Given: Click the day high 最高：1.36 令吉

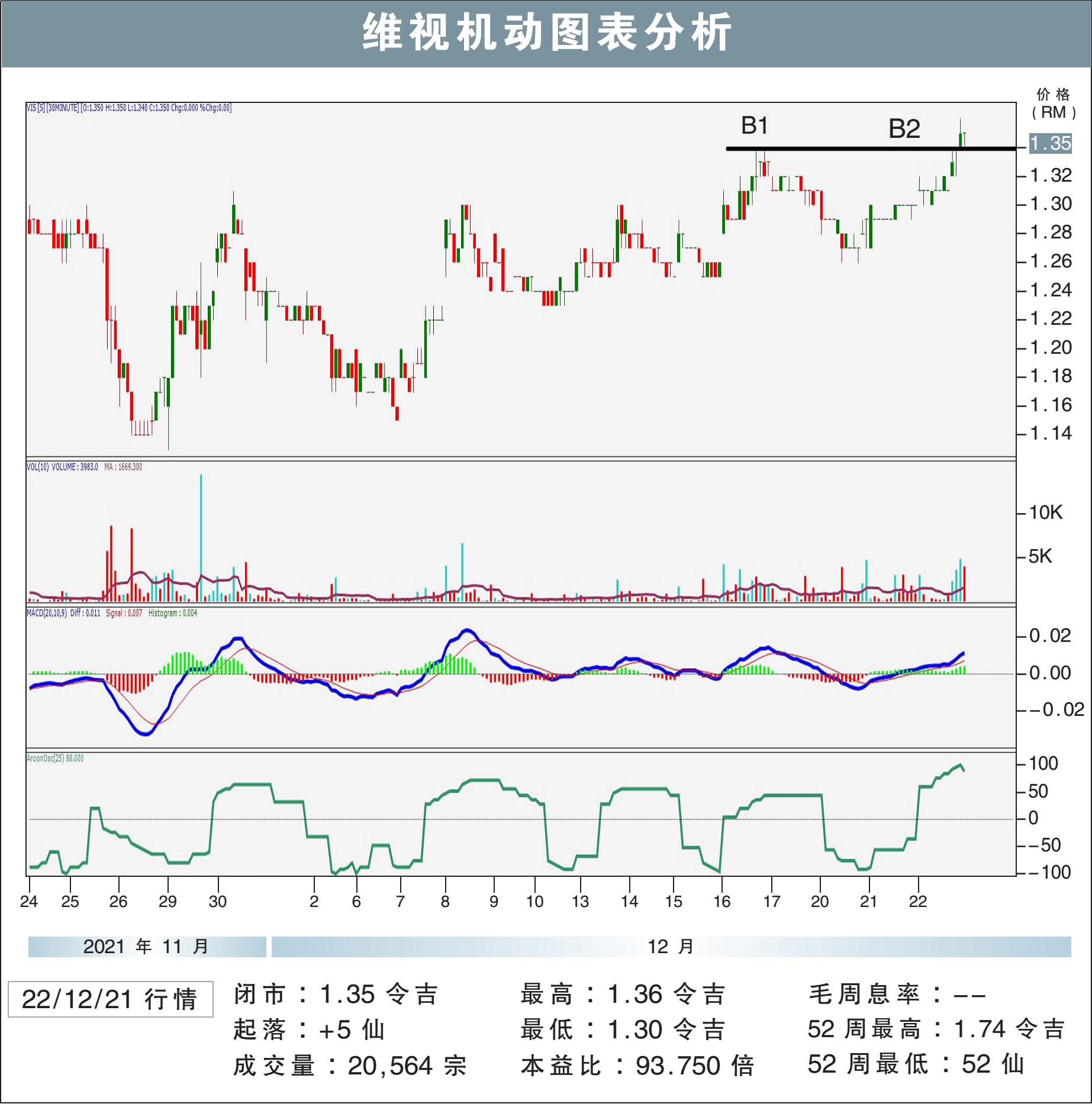Looking at the screenshot, I should pos(623,994).
